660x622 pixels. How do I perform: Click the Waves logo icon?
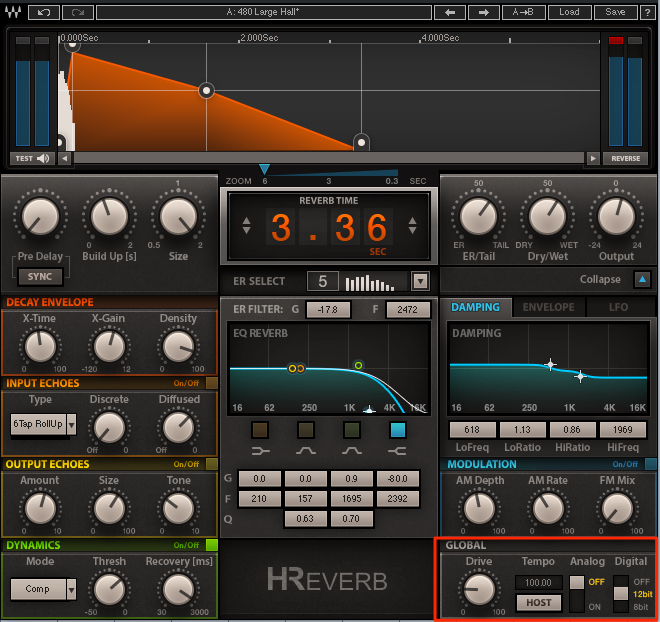pyautogui.click(x=13, y=12)
